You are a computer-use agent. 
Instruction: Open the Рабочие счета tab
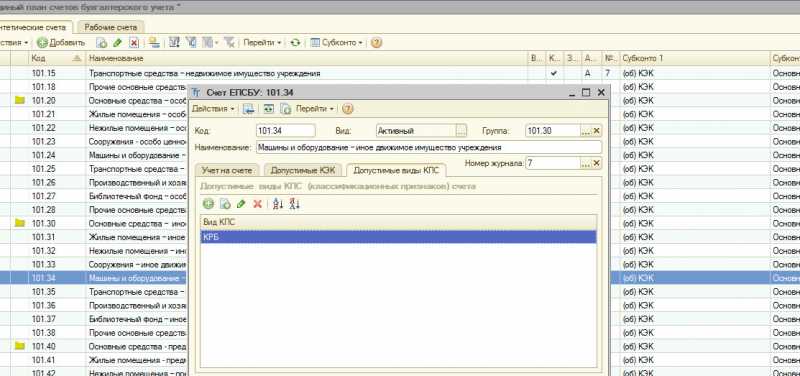point(111,28)
